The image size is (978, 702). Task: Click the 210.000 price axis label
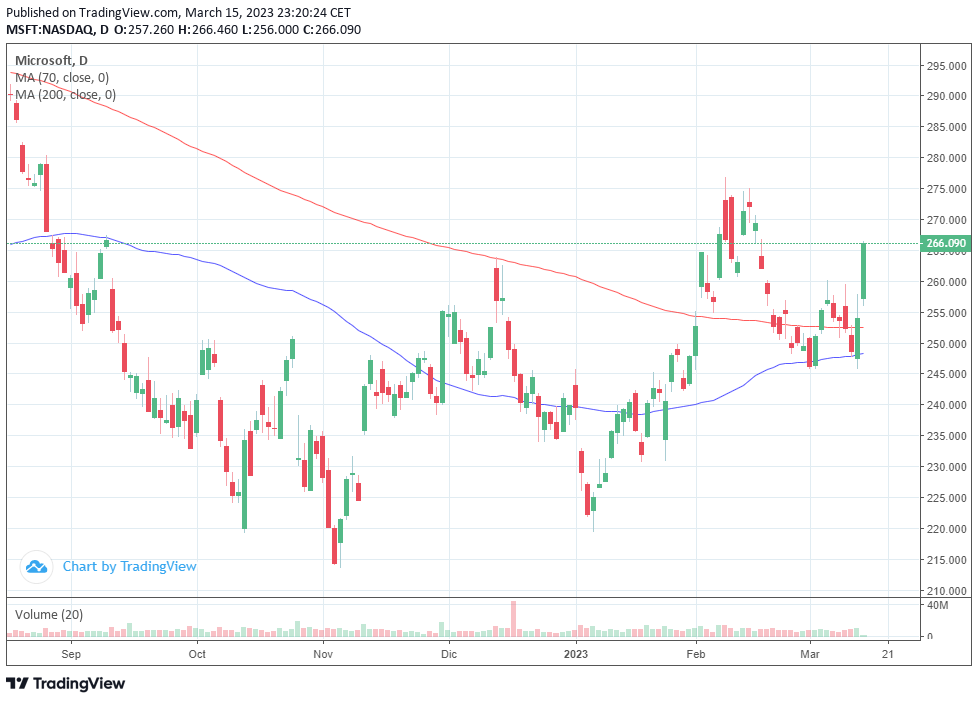(x=947, y=590)
